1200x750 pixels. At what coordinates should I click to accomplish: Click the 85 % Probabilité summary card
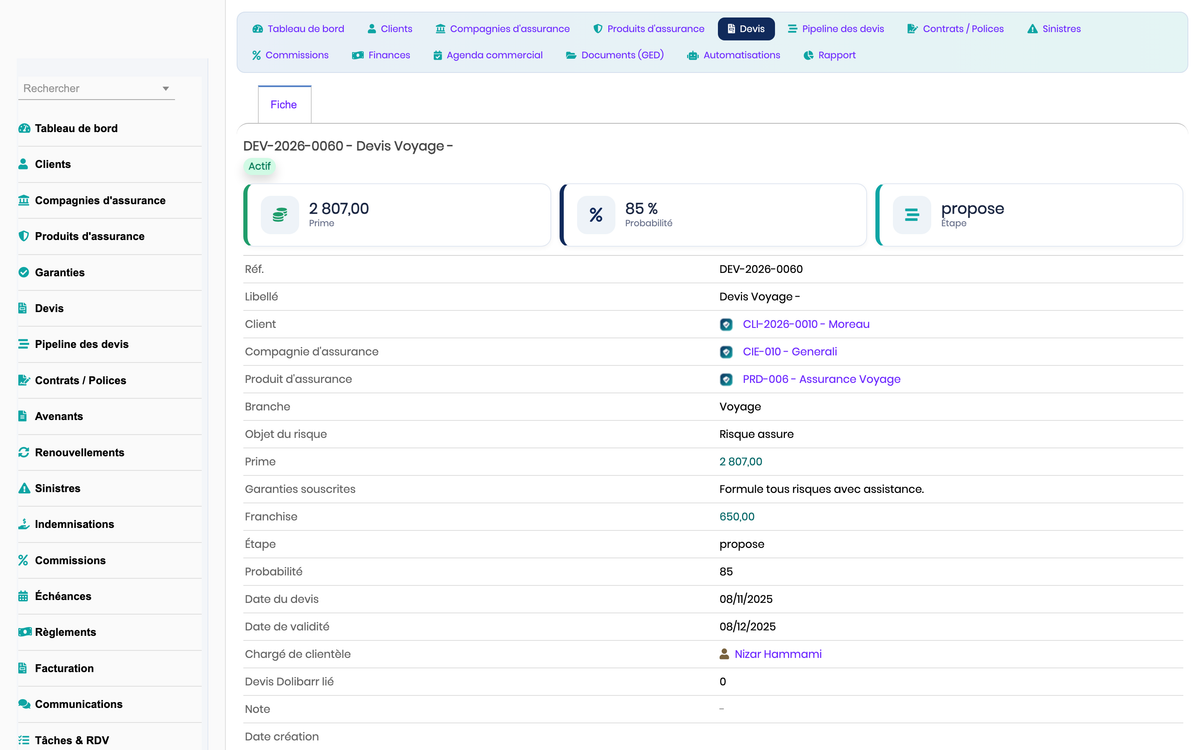(x=713, y=215)
